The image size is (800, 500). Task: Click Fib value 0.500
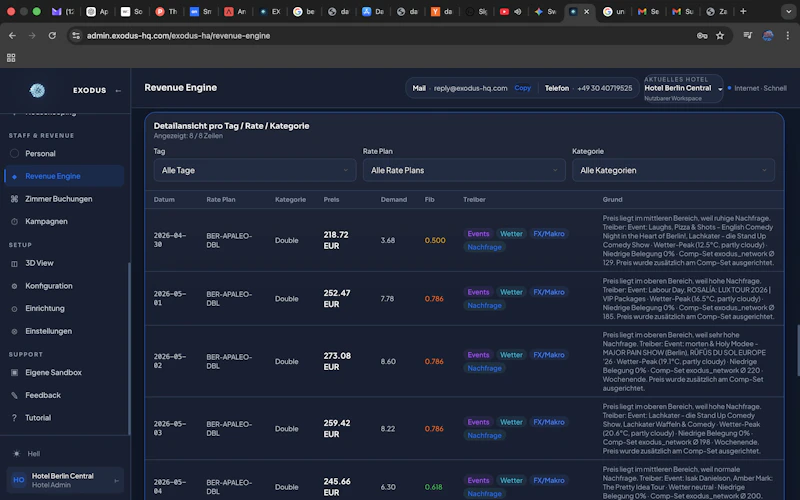(435, 240)
